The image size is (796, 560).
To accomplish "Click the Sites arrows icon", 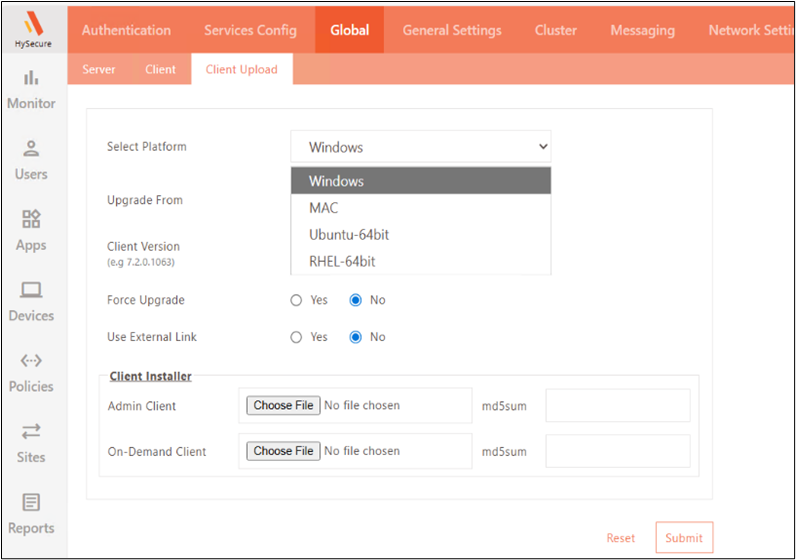I will point(31,431).
